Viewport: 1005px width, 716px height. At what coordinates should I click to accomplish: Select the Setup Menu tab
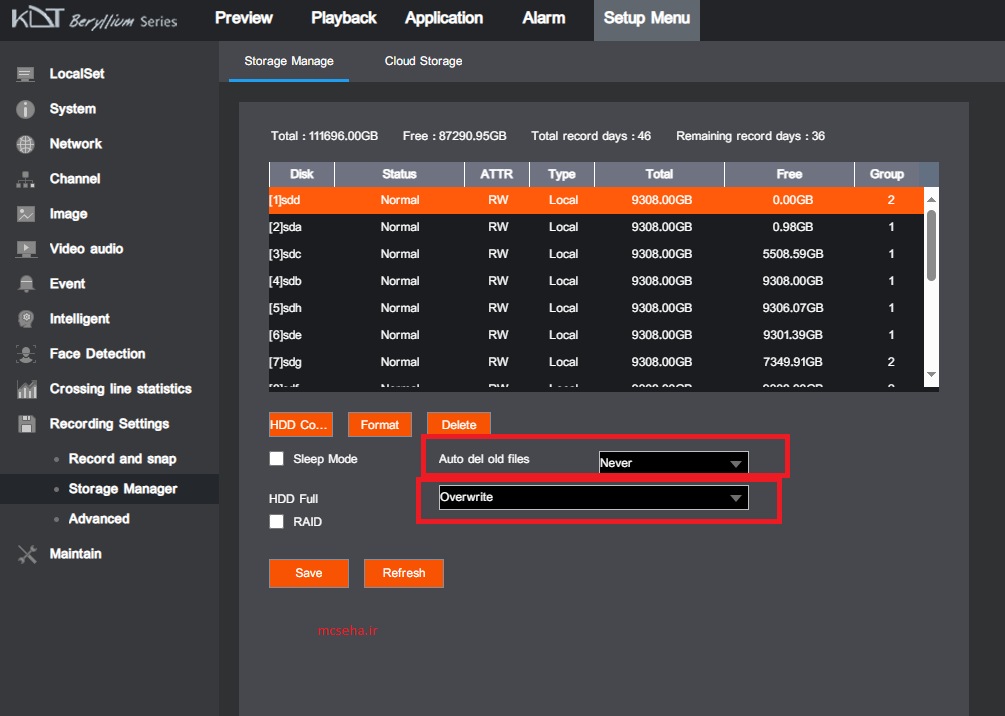[647, 20]
